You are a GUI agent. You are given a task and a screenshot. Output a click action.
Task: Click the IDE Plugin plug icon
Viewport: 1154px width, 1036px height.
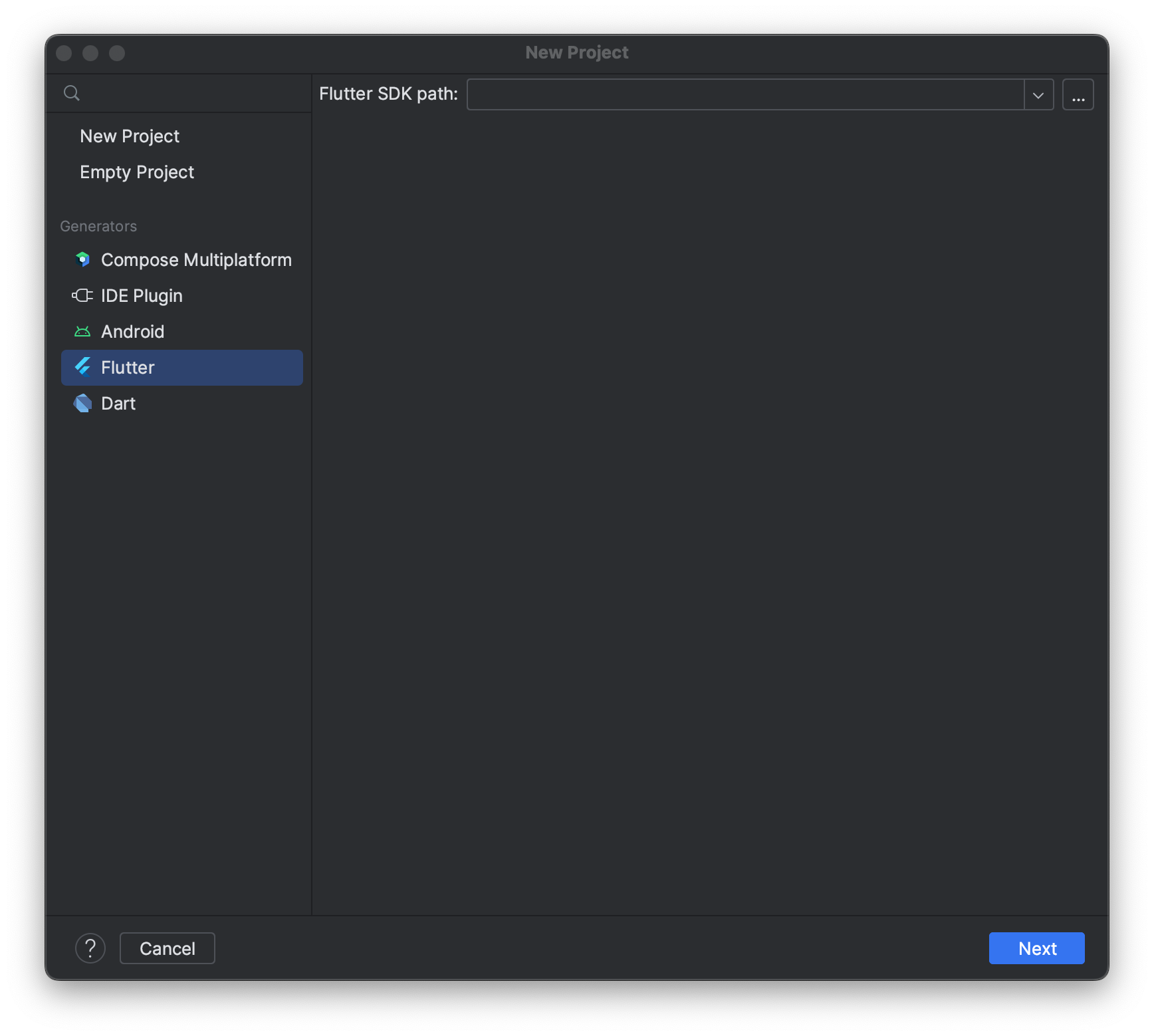pos(82,295)
